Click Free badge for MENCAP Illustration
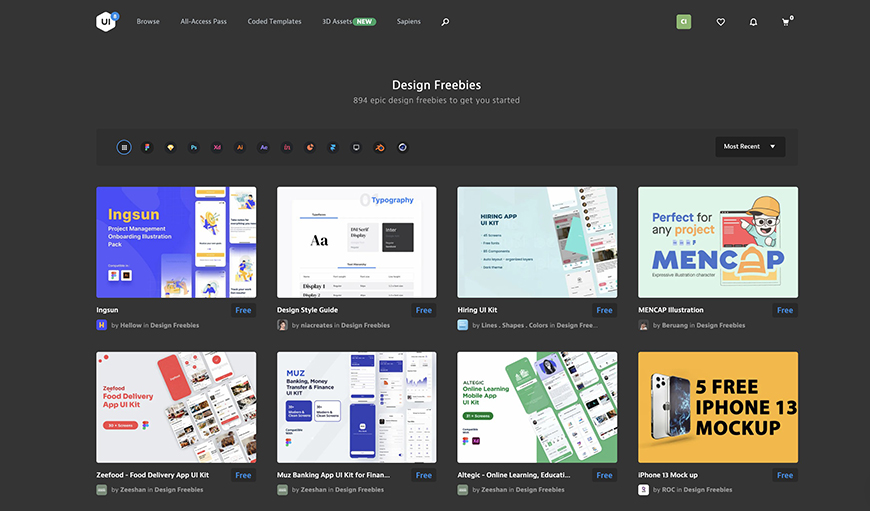This screenshot has width=870, height=511. [x=785, y=310]
